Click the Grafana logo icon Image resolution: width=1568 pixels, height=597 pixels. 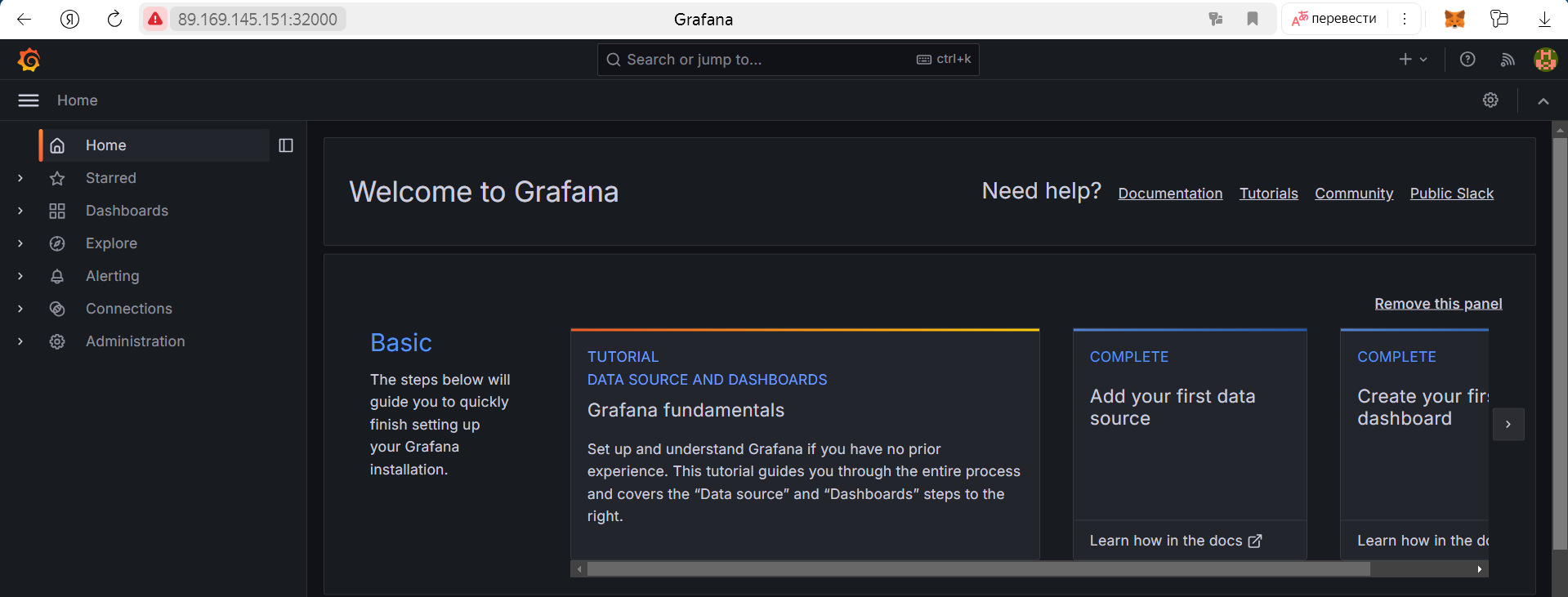coord(29,60)
